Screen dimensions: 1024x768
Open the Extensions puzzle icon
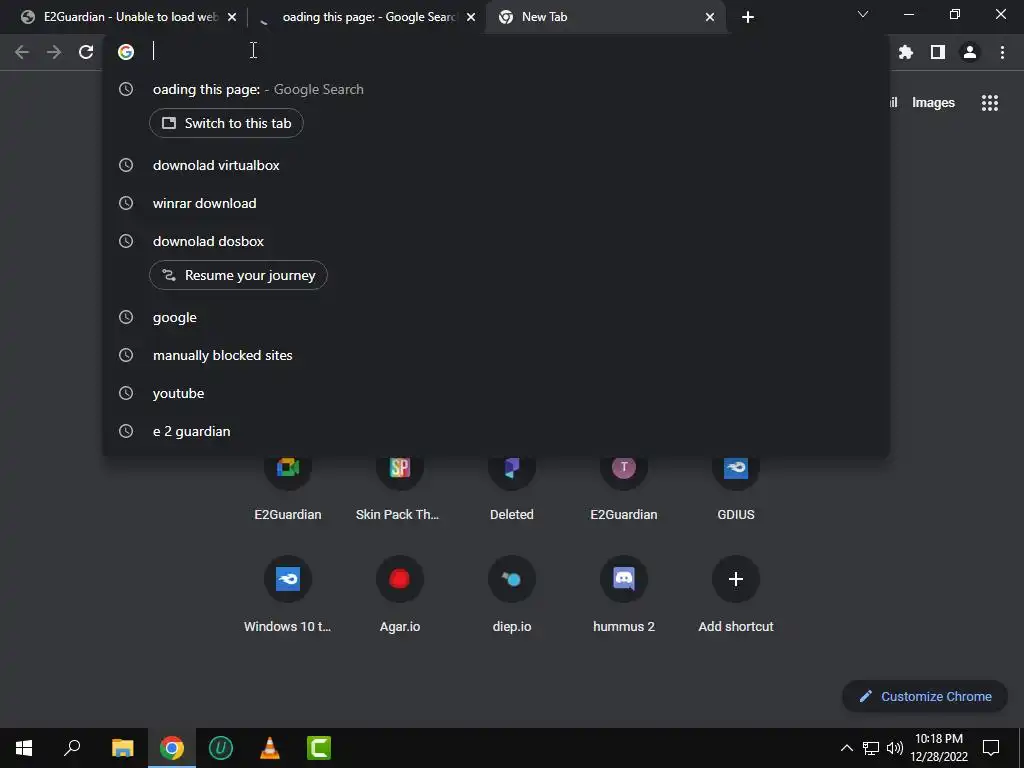pos(906,52)
